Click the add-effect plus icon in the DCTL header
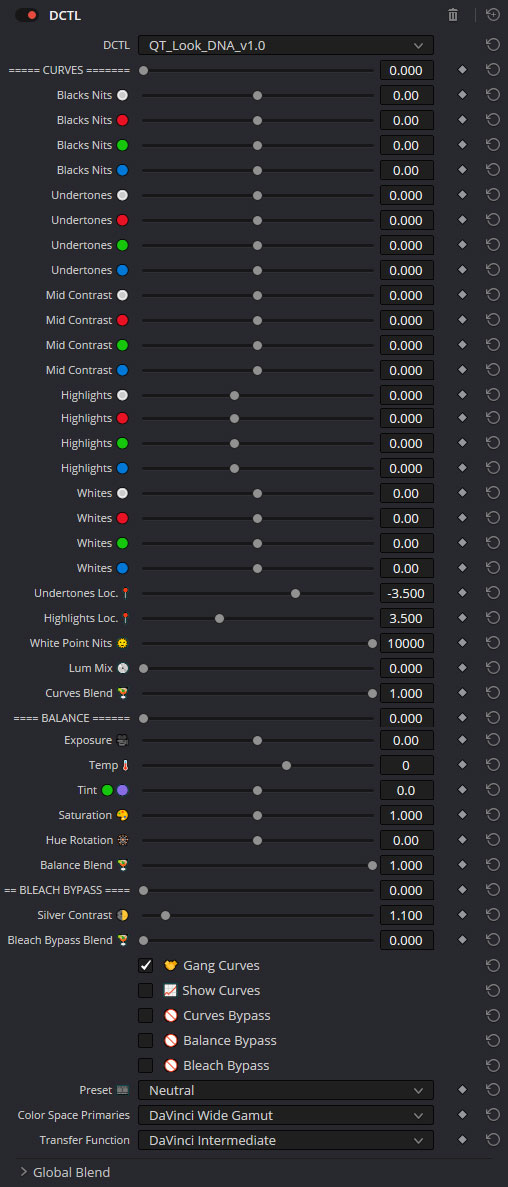 click(x=492, y=15)
